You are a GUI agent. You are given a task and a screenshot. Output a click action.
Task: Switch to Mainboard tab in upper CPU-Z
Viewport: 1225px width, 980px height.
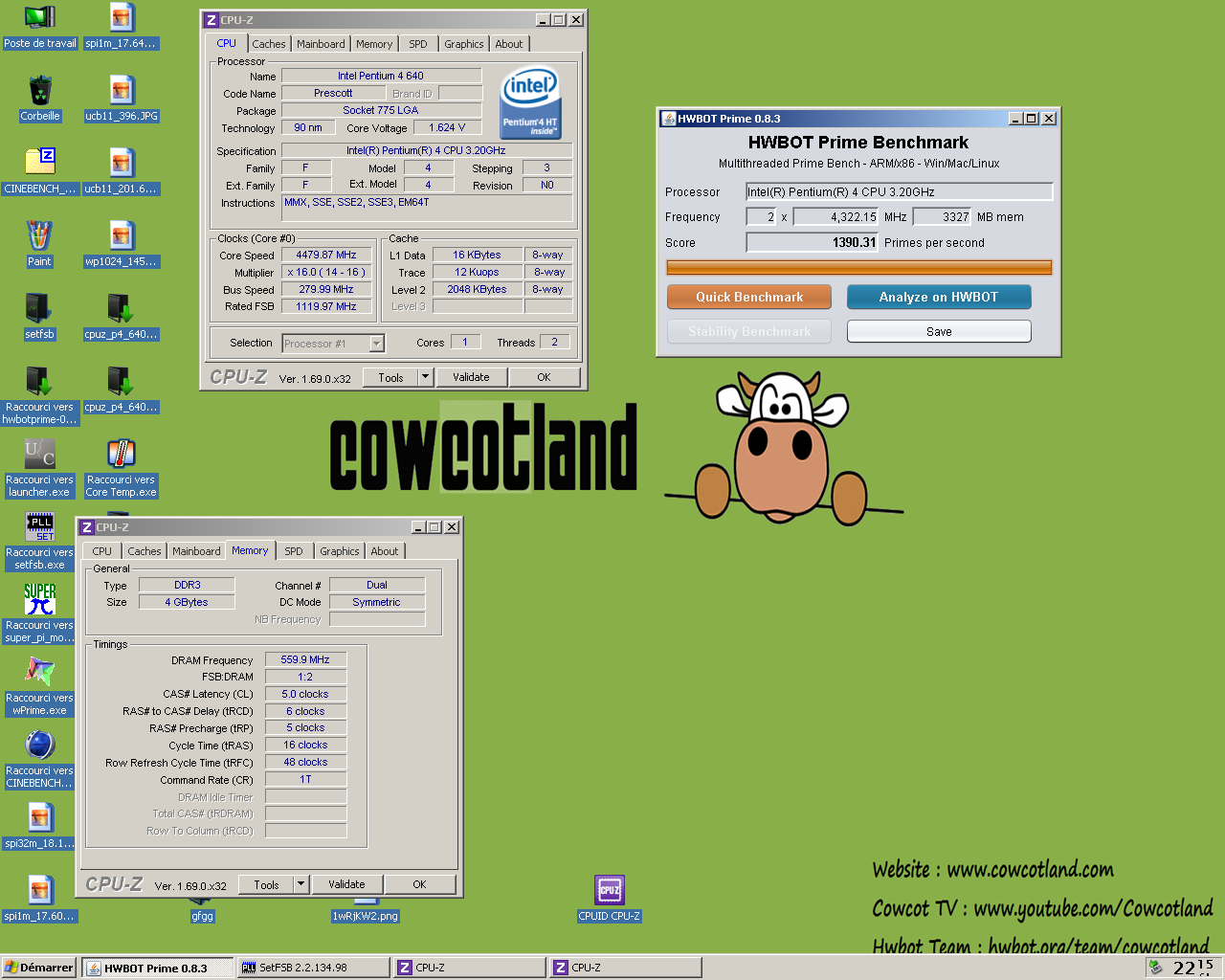tap(321, 44)
